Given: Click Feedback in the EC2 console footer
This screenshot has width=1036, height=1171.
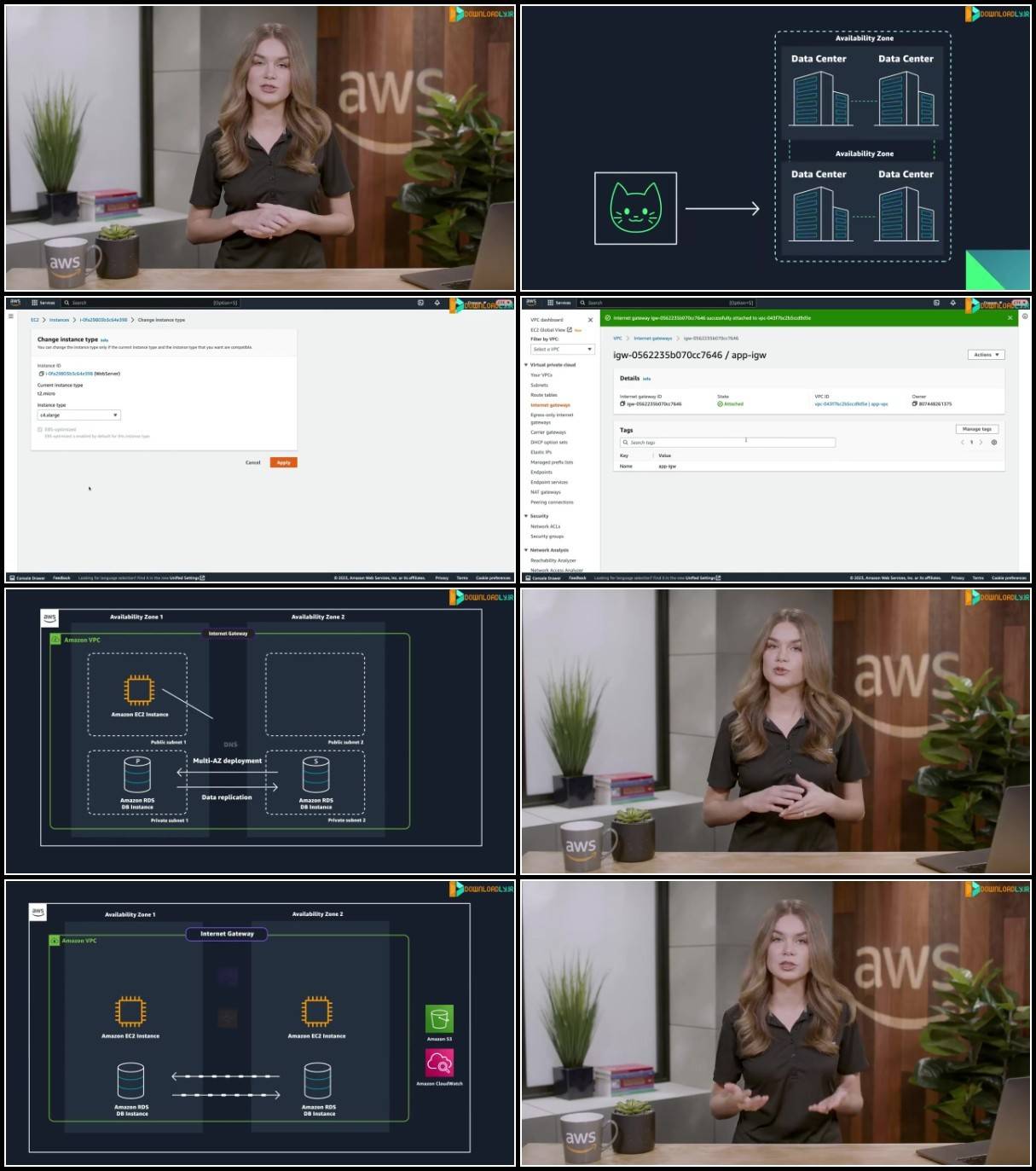Looking at the screenshot, I should coord(61,577).
